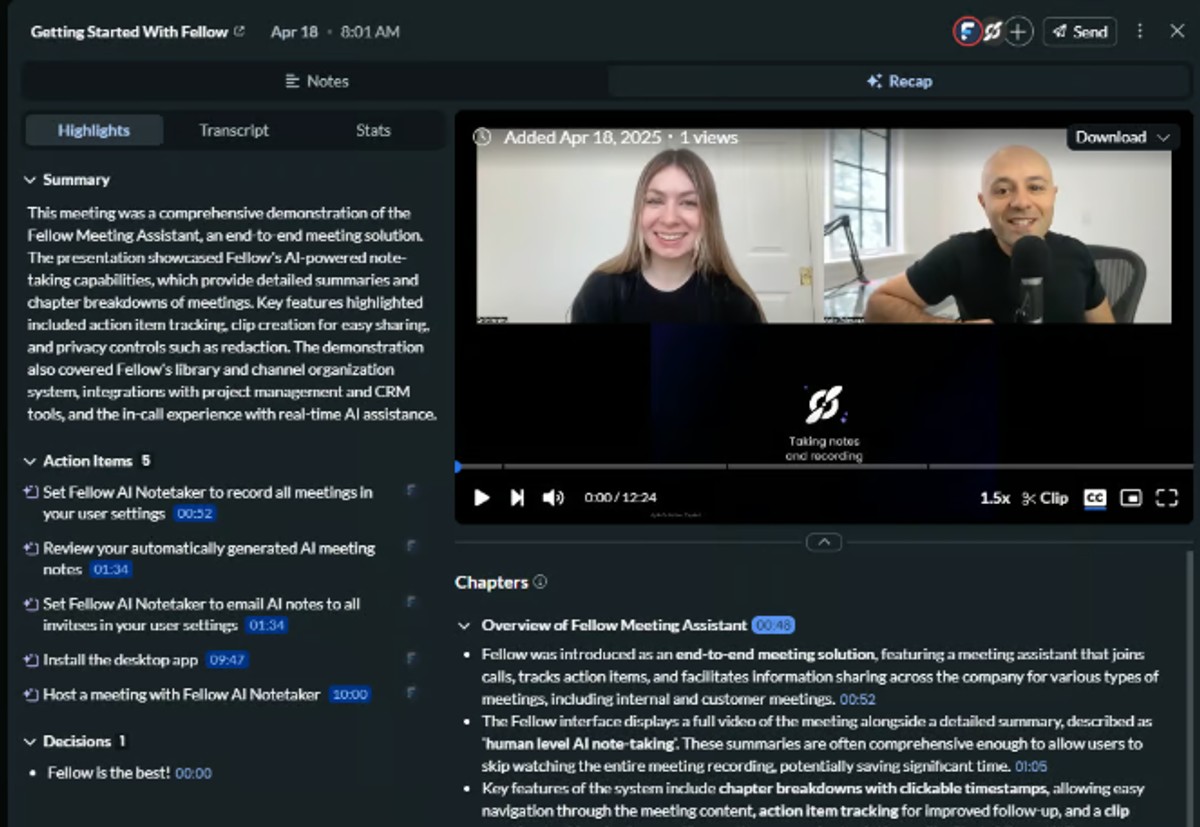
Task: Click the info icon next to Chapters
Action: pyautogui.click(x=540, y=582)
